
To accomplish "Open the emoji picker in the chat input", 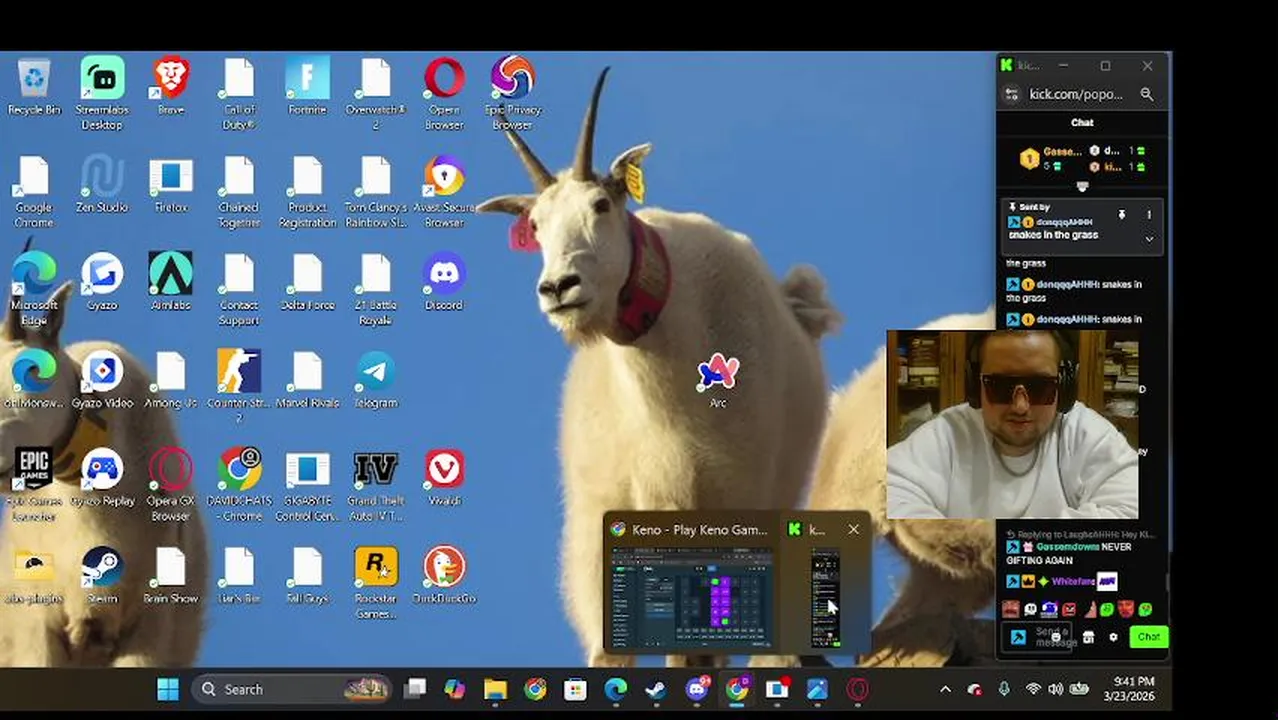I will (1056, 637).
